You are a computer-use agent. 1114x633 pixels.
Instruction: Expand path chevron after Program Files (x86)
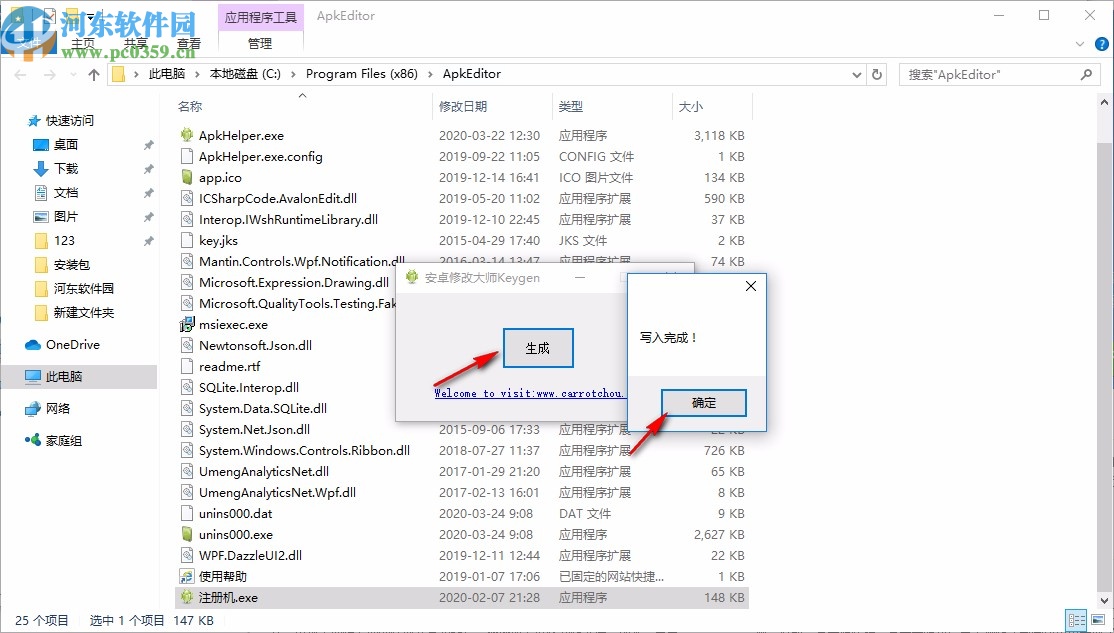tap(430, 74)
